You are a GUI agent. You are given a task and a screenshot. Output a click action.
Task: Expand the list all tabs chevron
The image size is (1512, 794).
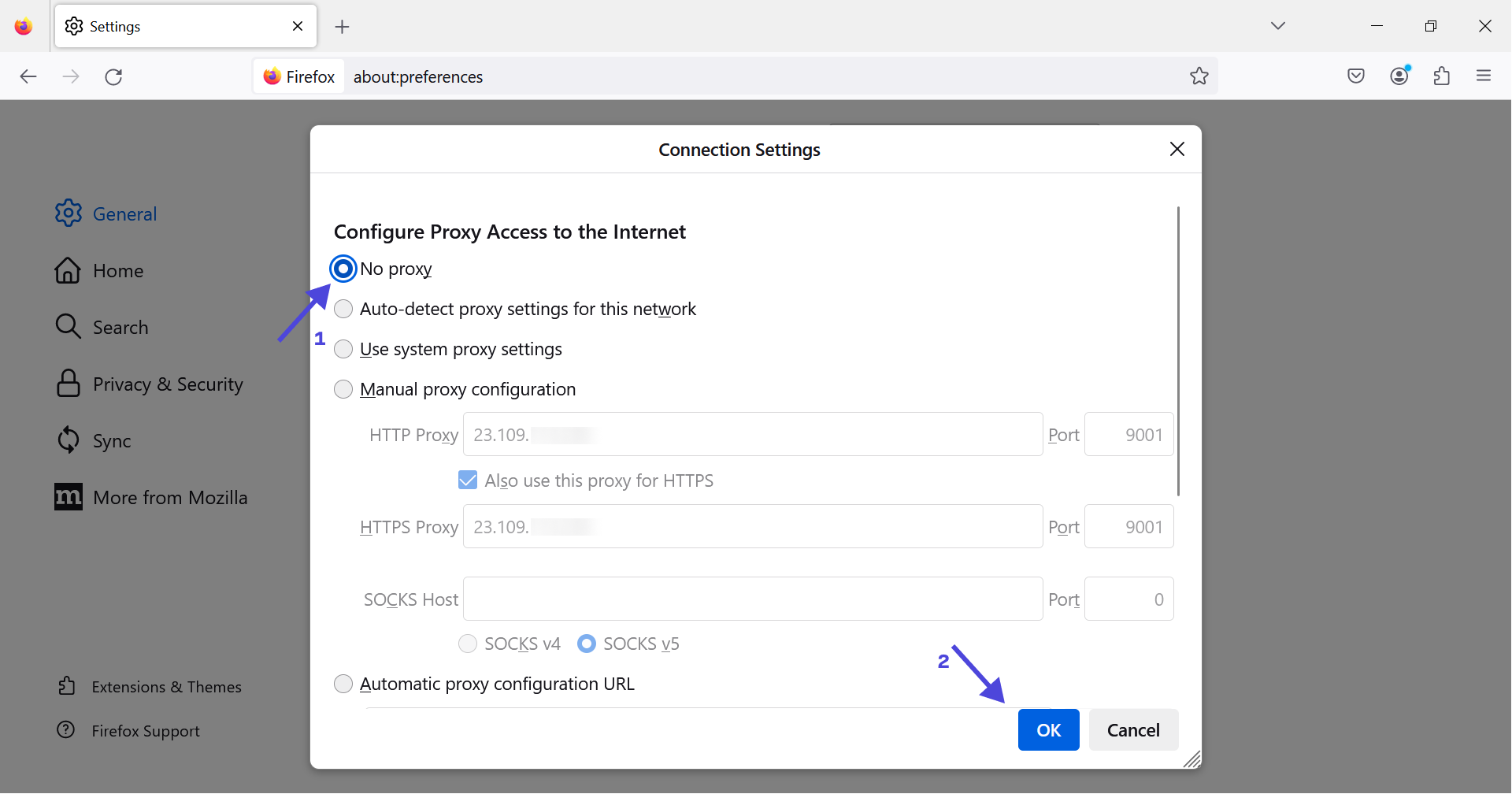pos(1278,26)
